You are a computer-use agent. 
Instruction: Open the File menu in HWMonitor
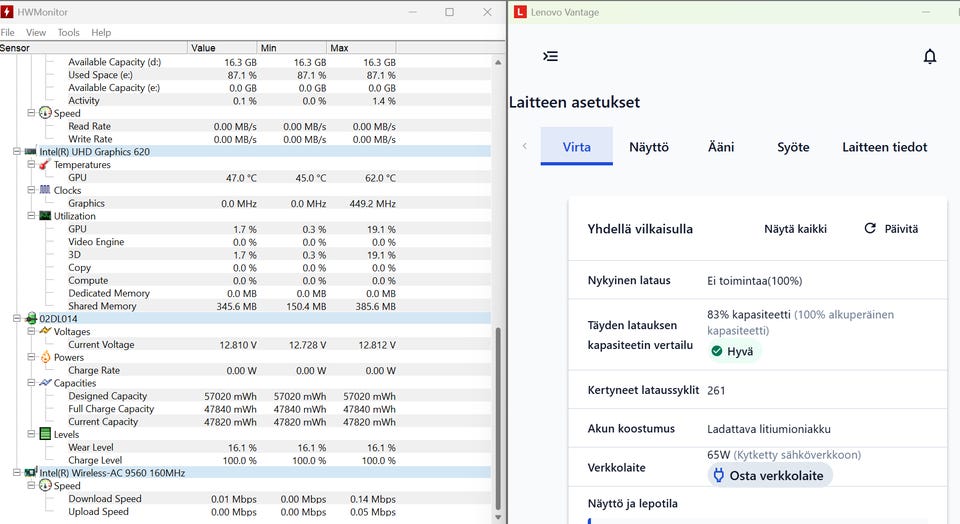(x=7, y=32)
